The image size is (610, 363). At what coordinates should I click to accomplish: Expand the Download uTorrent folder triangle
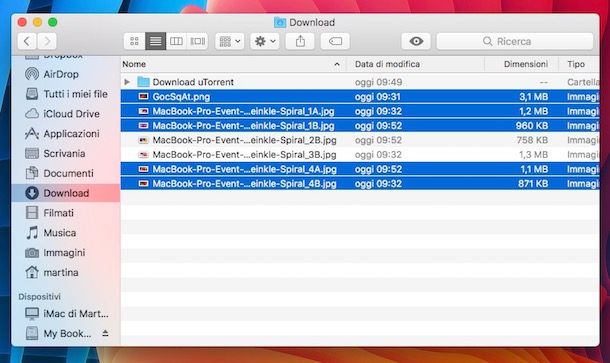[127, 82]
